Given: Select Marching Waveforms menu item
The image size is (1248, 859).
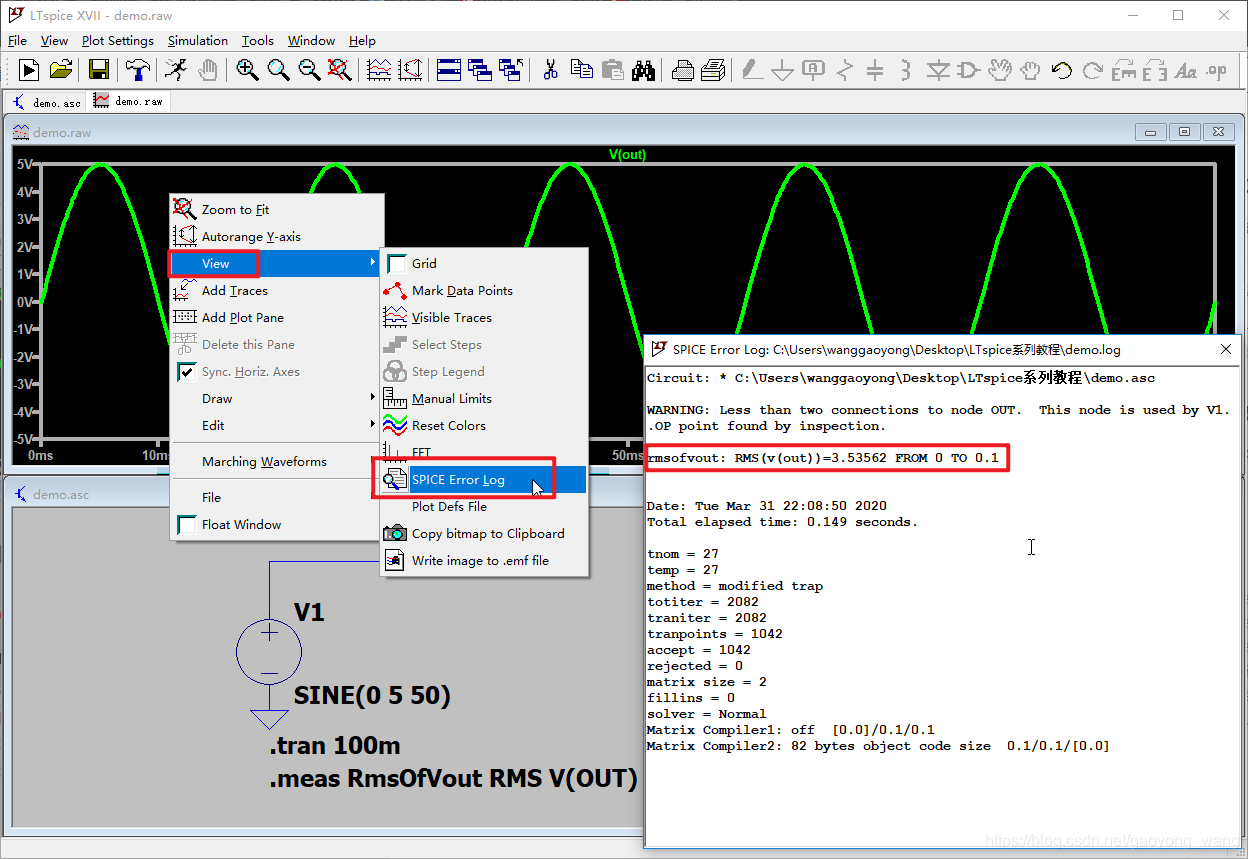Looking at the screenshot, I should pos(277,462).
